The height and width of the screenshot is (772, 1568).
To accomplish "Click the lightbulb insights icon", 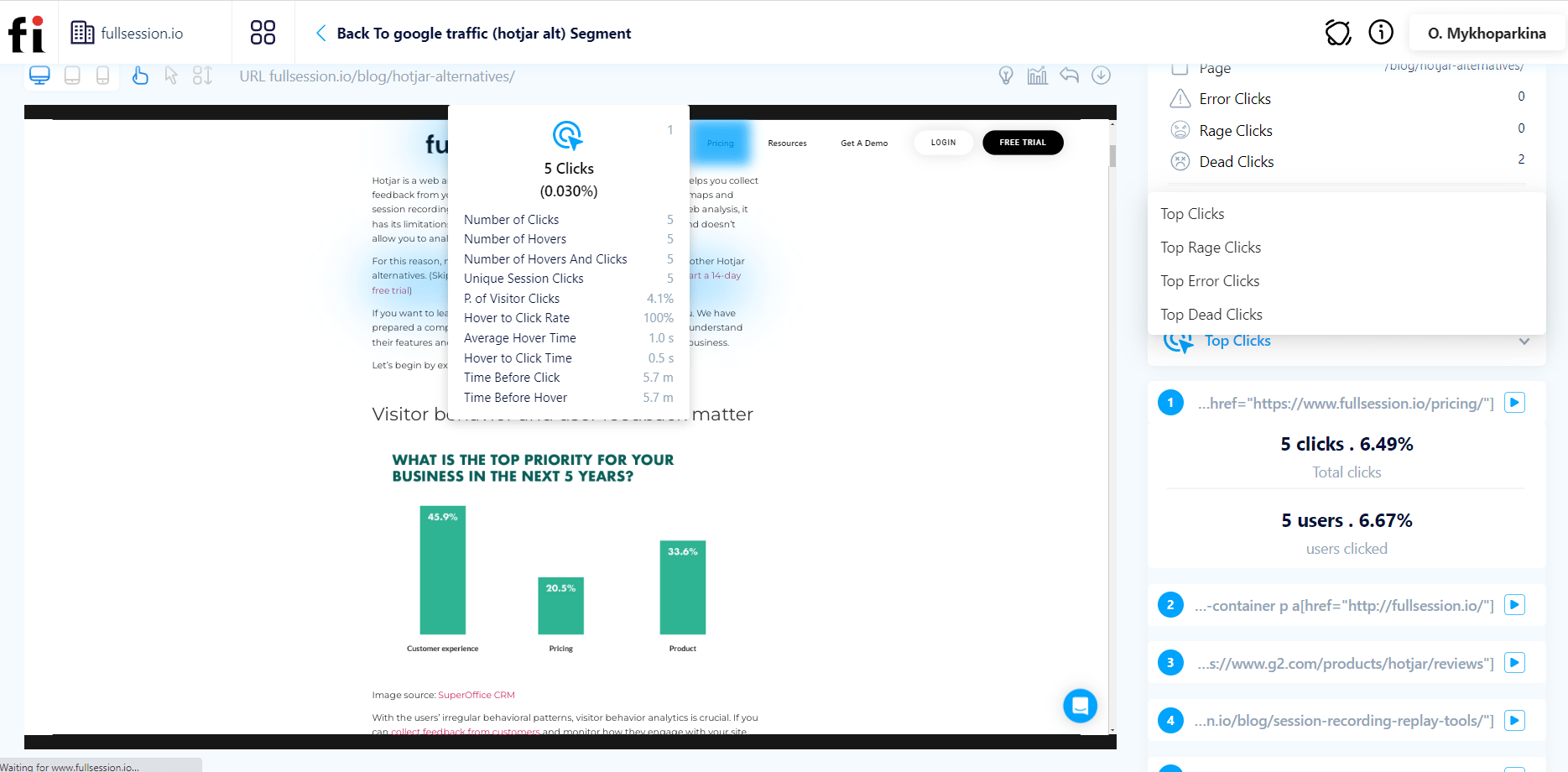I will [1006, 76].
